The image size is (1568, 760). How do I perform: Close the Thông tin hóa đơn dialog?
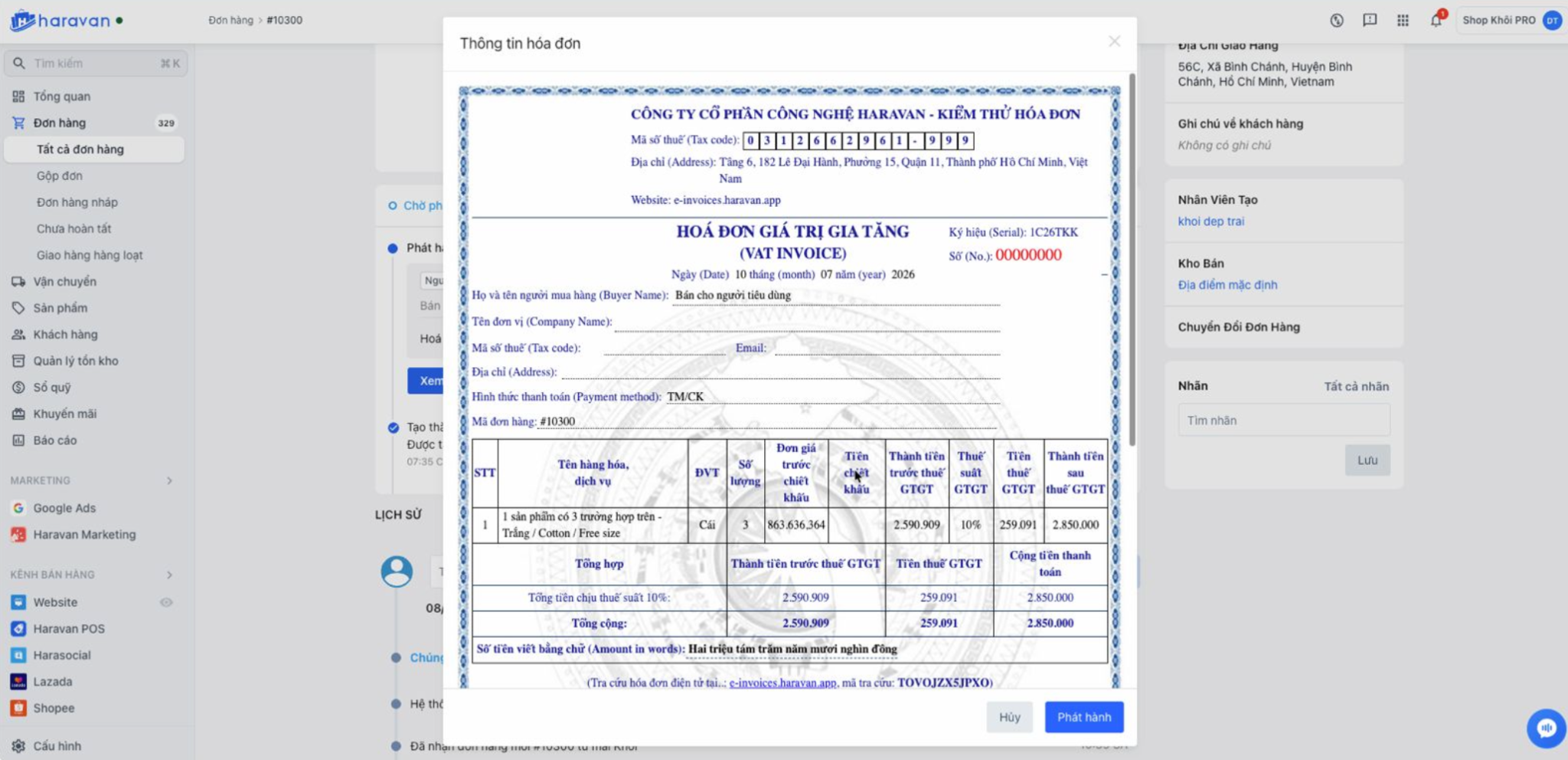click(1114, 41)
